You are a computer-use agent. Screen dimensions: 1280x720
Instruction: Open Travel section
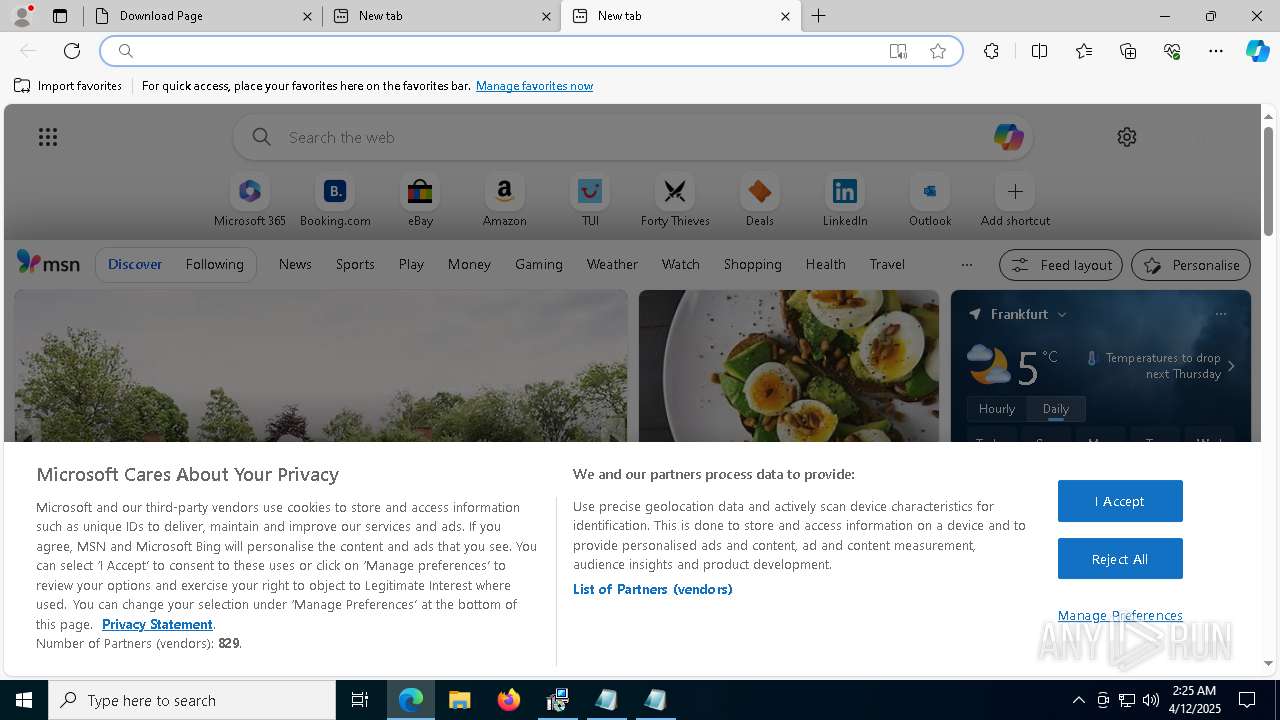click(887, 264)
